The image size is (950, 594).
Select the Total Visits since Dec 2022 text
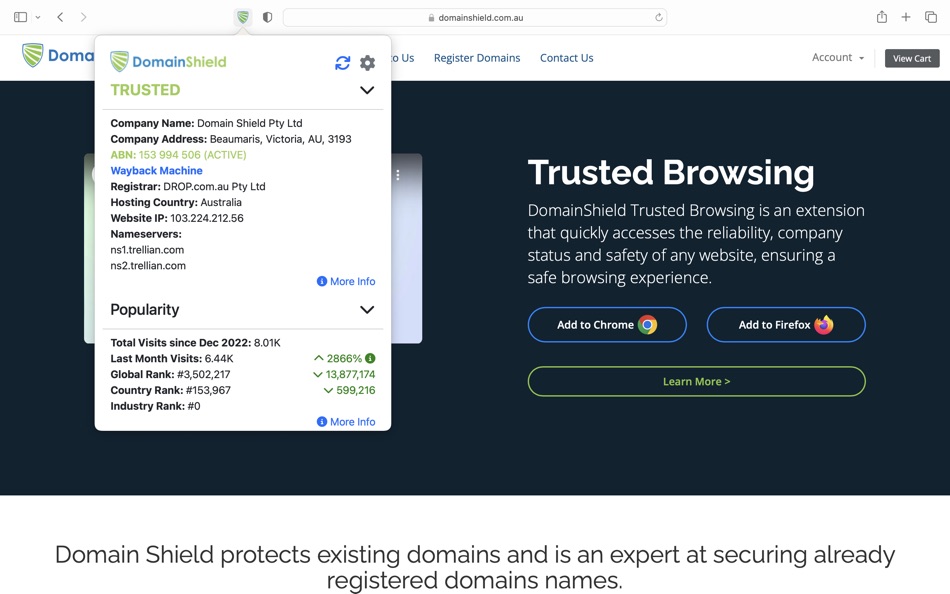click(x=195, y=343)
